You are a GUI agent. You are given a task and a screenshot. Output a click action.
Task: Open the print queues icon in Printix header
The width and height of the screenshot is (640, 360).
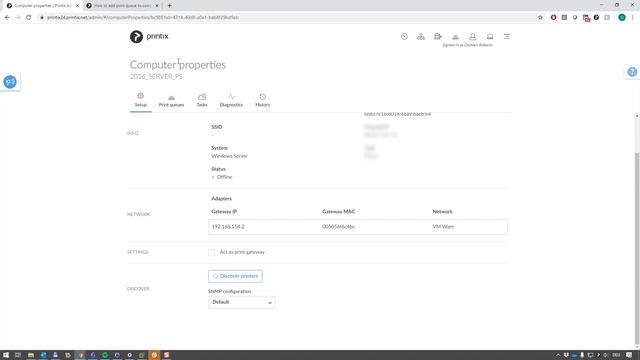click(x=438, y=36)
